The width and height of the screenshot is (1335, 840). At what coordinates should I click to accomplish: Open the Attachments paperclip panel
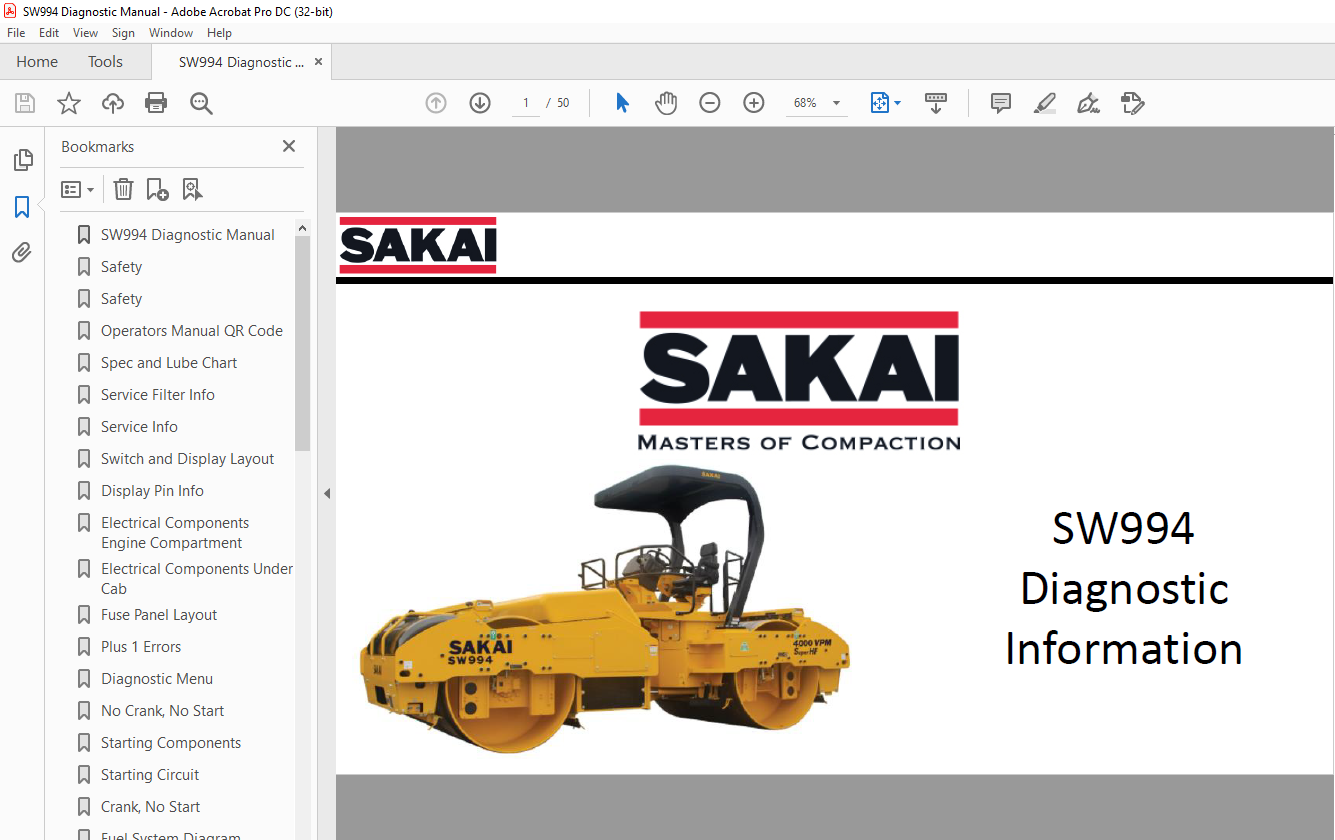click(x=22, y=253)
